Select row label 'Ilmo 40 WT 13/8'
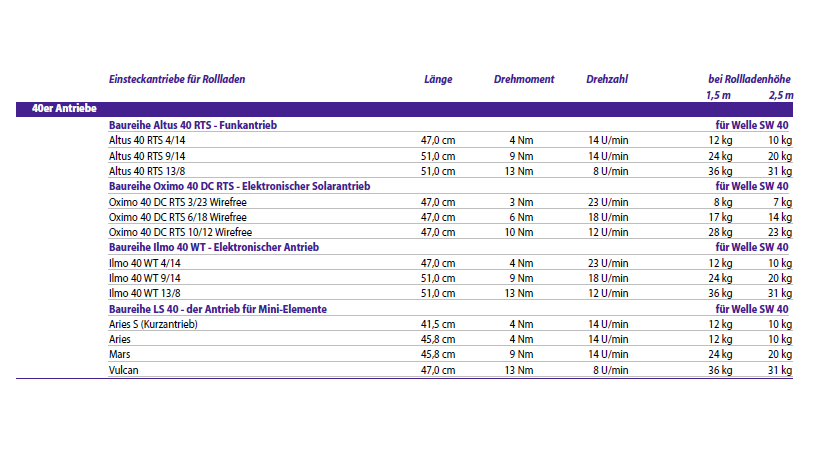The image size is (826, 450). 144,294
